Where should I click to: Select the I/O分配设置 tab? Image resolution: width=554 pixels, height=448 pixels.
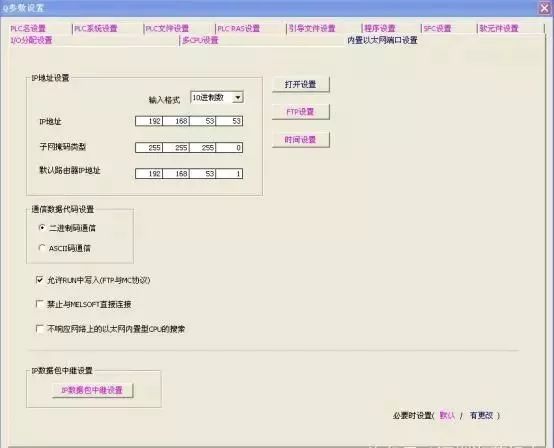[31, 40]
